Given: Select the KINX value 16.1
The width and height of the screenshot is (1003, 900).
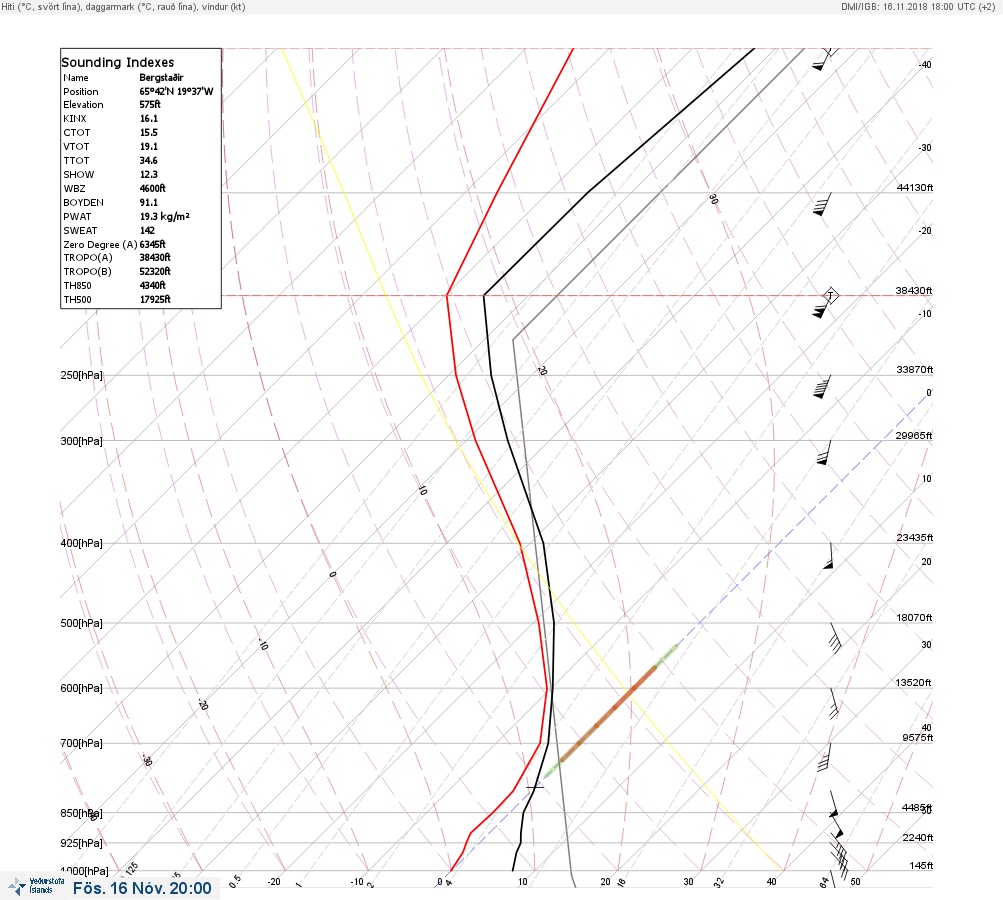Looking at the screenshot, I should point(149,118).
